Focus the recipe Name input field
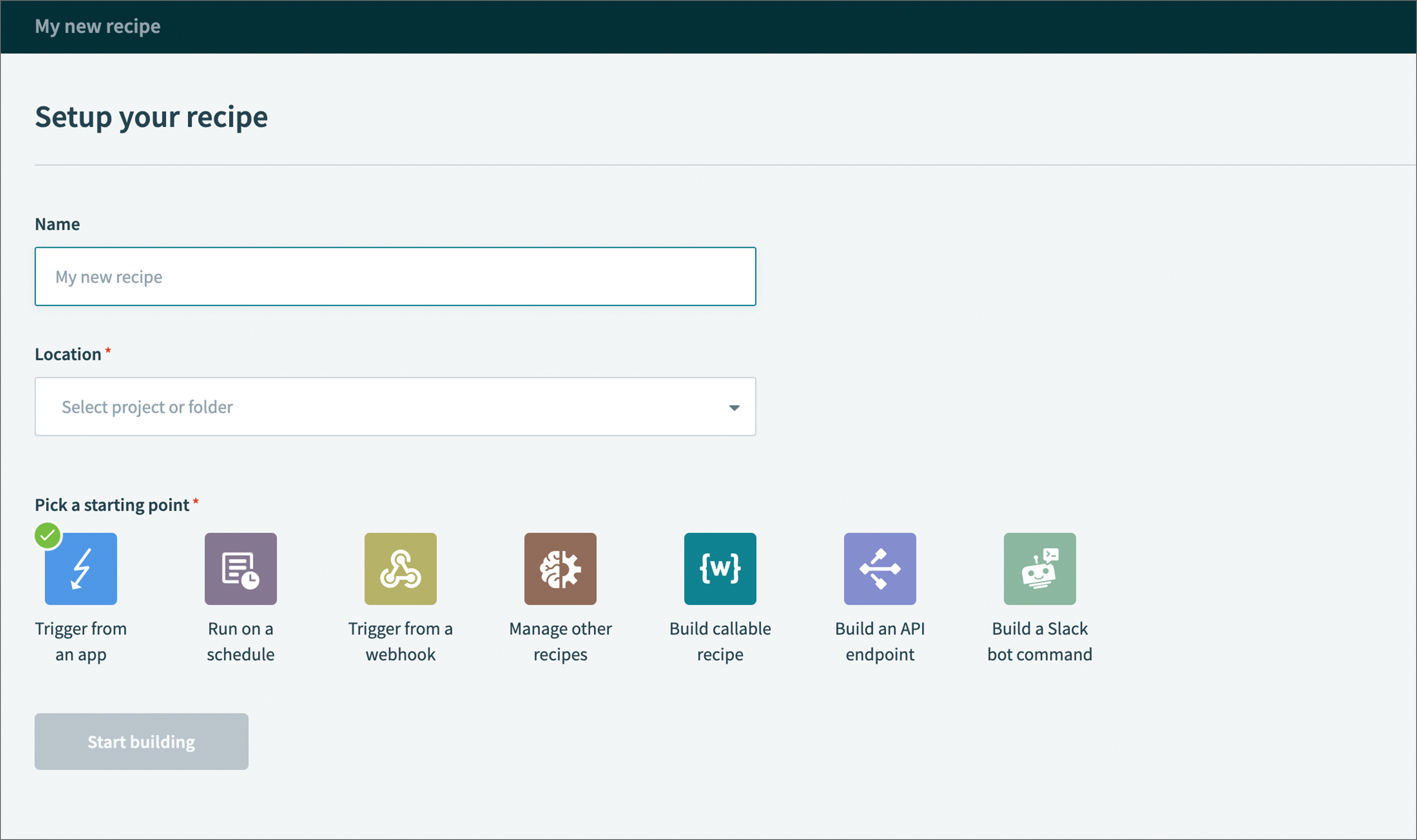 [x=395, y=277]
